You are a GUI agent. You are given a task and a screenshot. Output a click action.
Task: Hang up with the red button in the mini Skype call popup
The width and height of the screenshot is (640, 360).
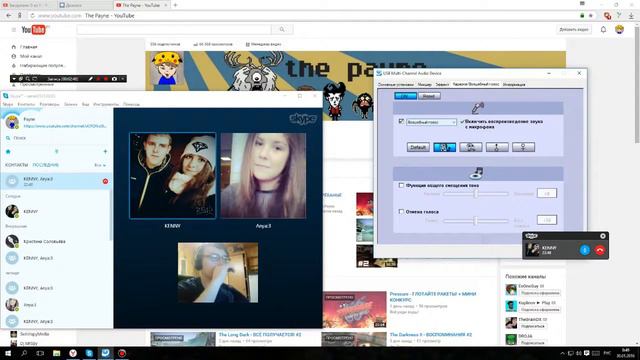[600, 250]
